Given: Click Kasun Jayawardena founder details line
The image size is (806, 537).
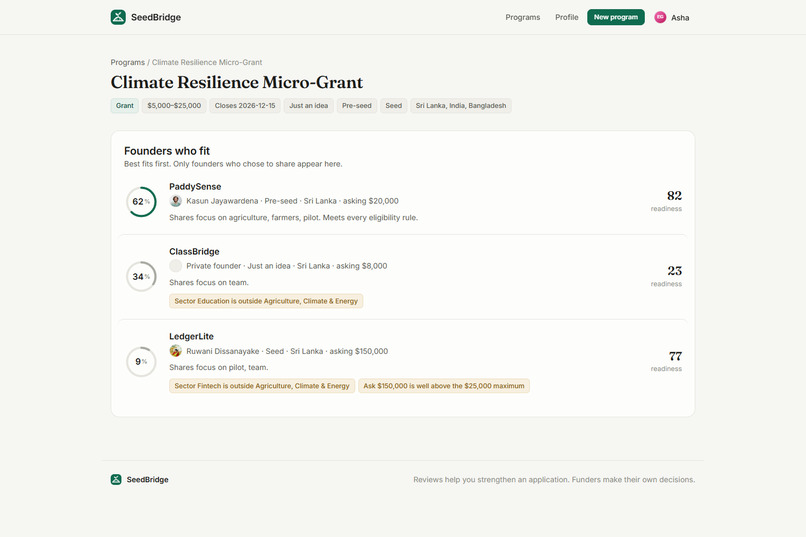Looking at the screenshot, I should point(292,201).
